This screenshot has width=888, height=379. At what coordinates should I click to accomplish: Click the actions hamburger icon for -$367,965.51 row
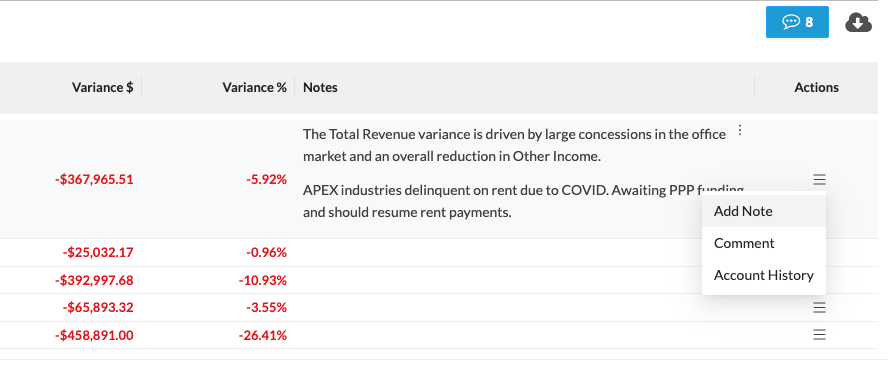(819, 180)
